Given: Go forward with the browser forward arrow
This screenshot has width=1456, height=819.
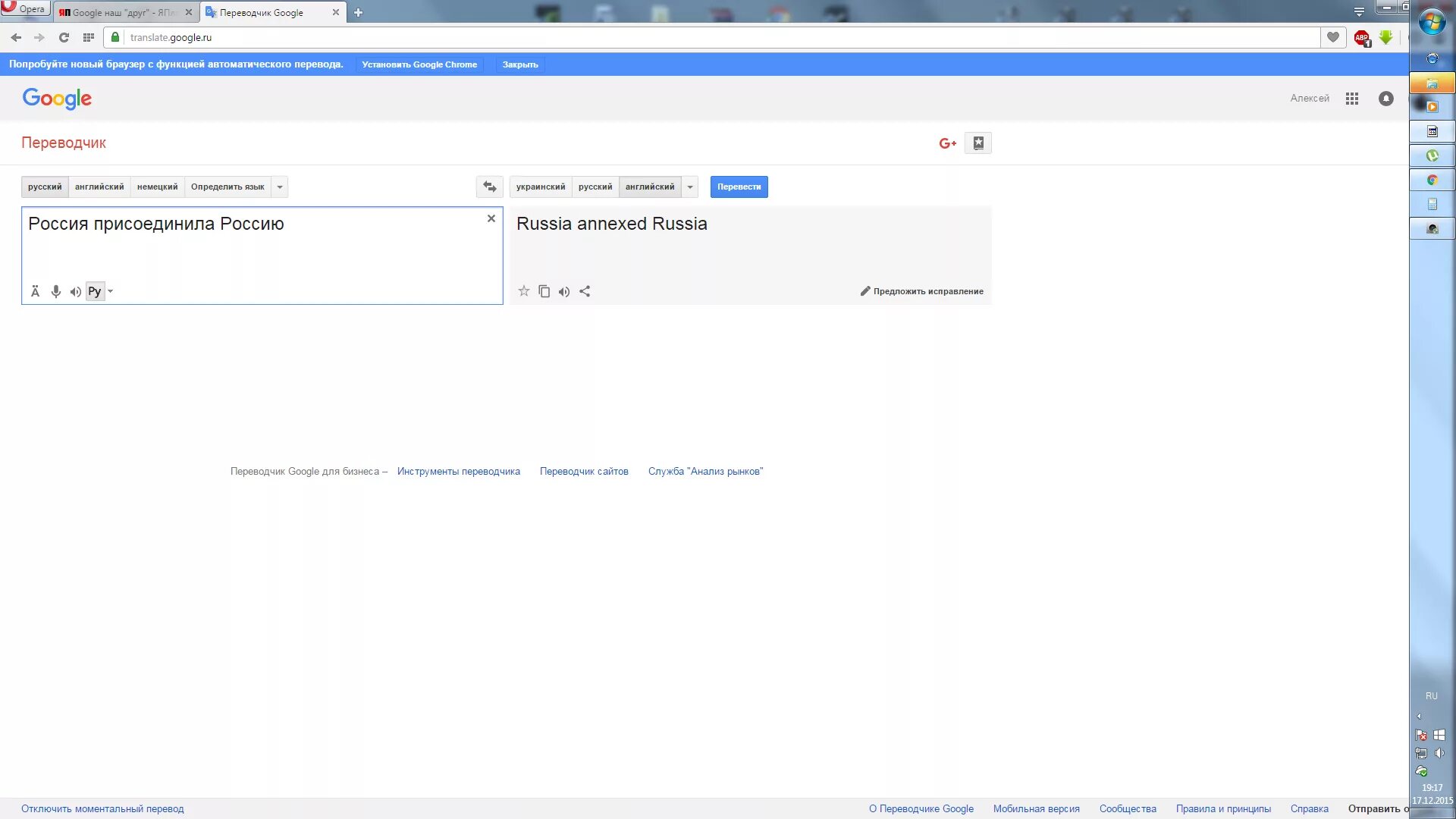Looking at the screenshot, I should (39, 37).
